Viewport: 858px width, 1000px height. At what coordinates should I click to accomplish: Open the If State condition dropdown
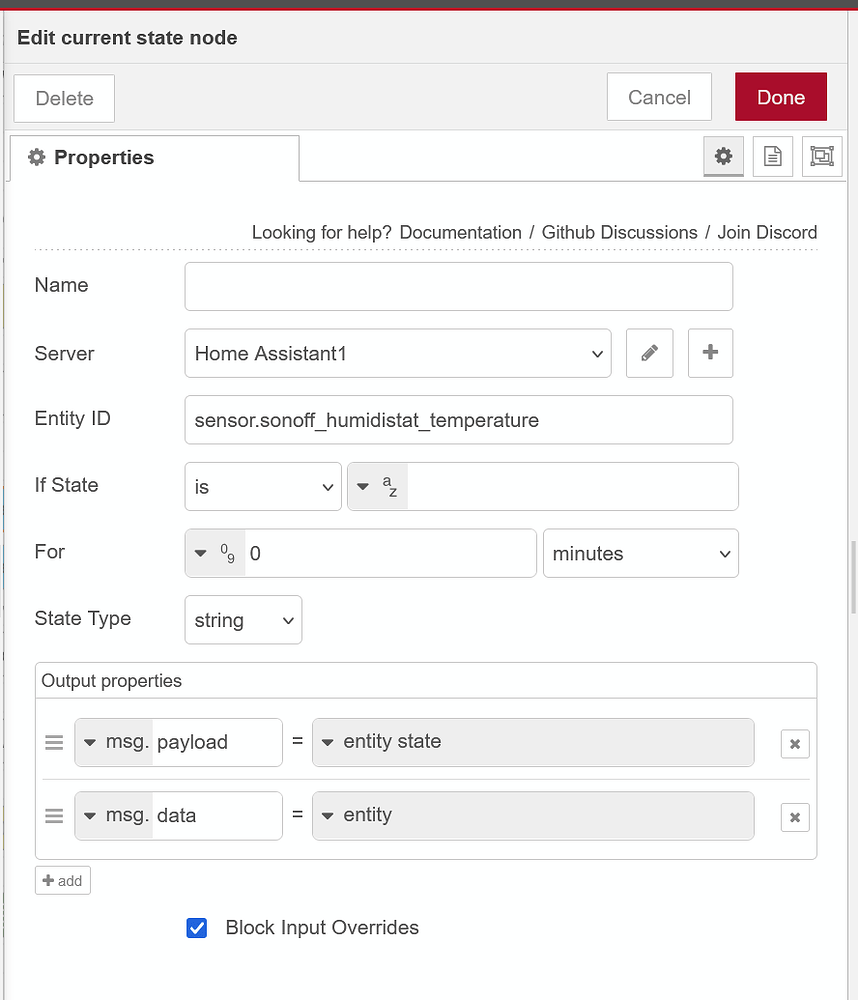click(x=262, y=486)
